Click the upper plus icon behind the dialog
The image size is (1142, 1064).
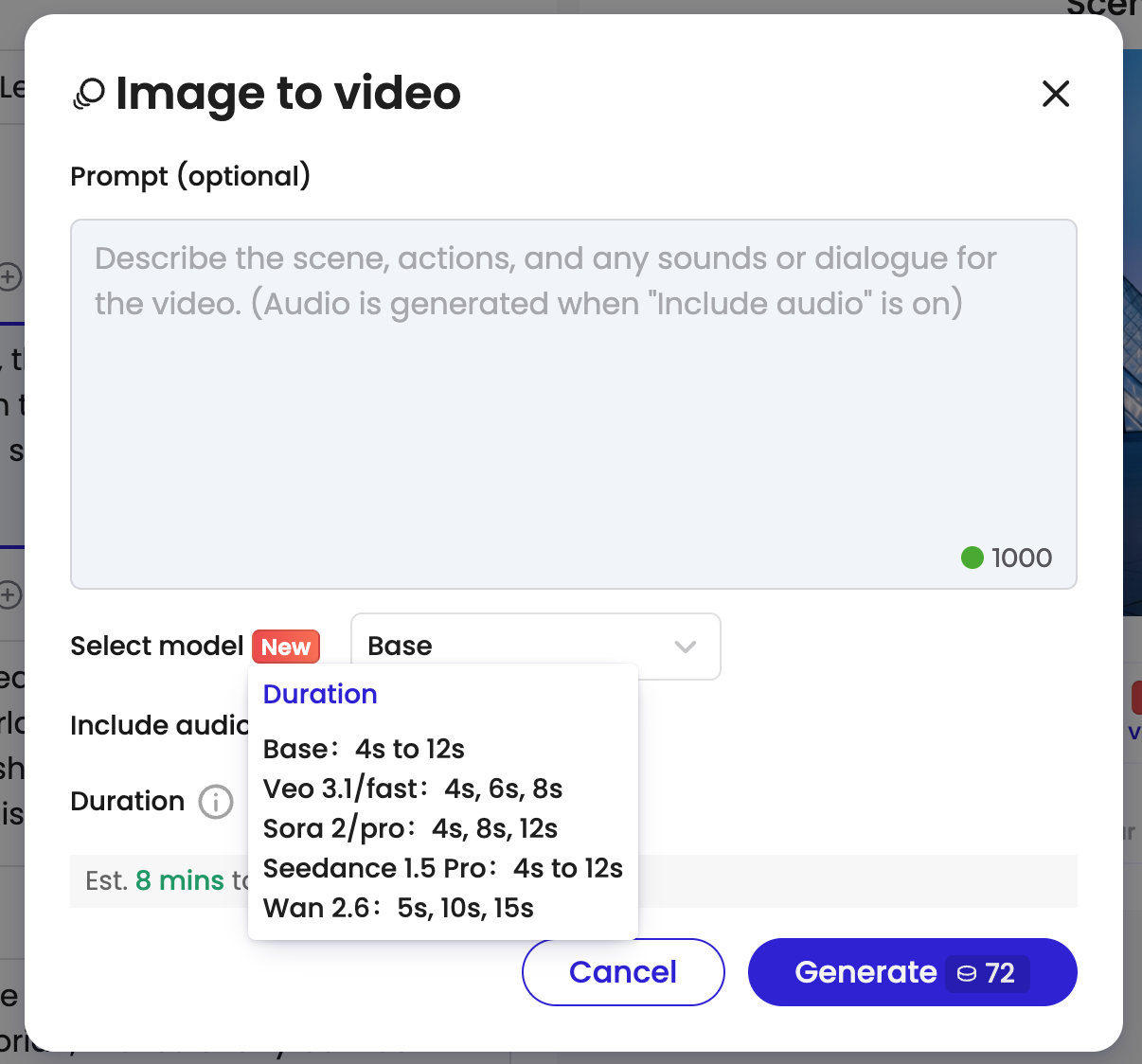click(9, 277)
